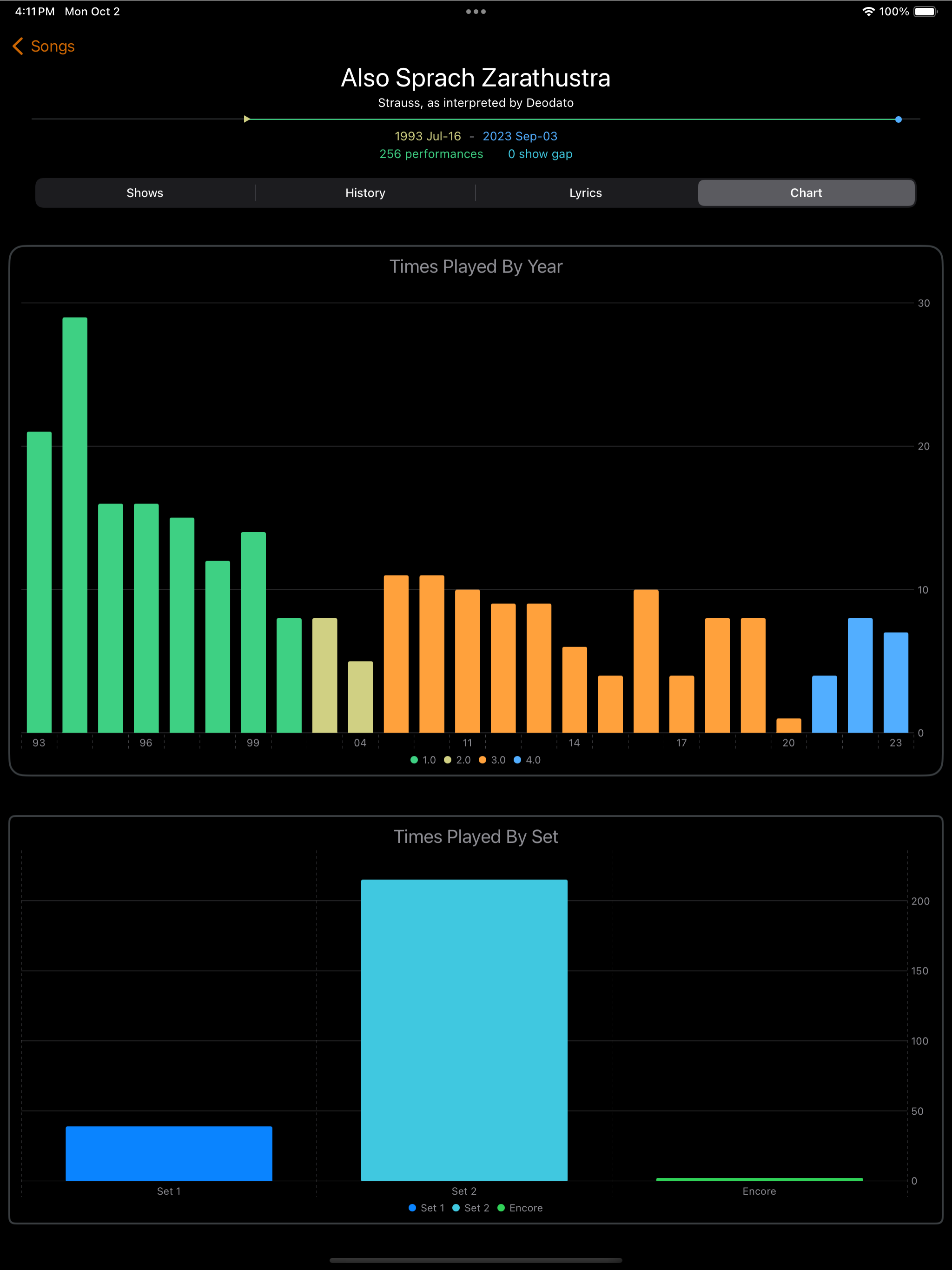952x1270 pixels.
Task: Tap the Set 2 legend dot
Action: pos(456,1208)
